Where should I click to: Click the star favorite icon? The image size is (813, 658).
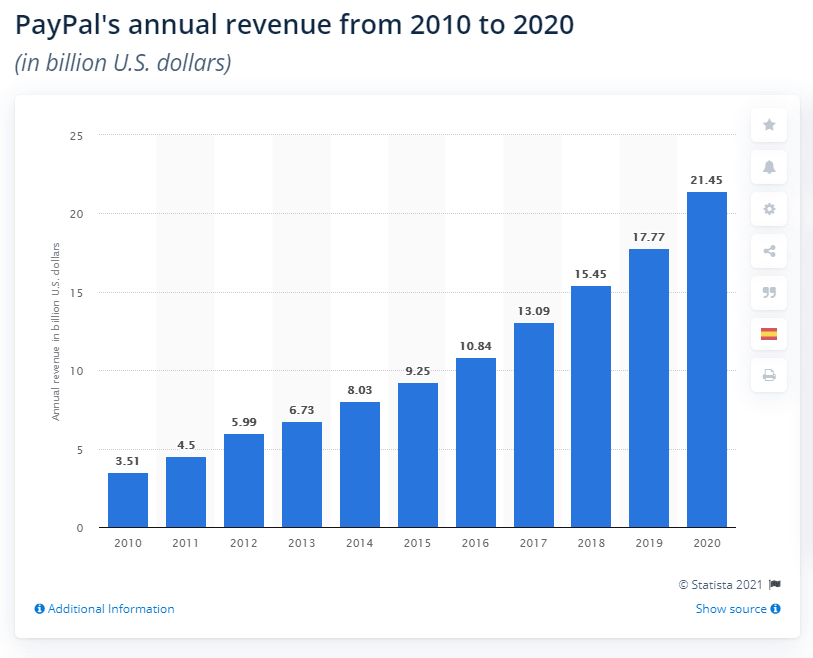pos(769,125)
